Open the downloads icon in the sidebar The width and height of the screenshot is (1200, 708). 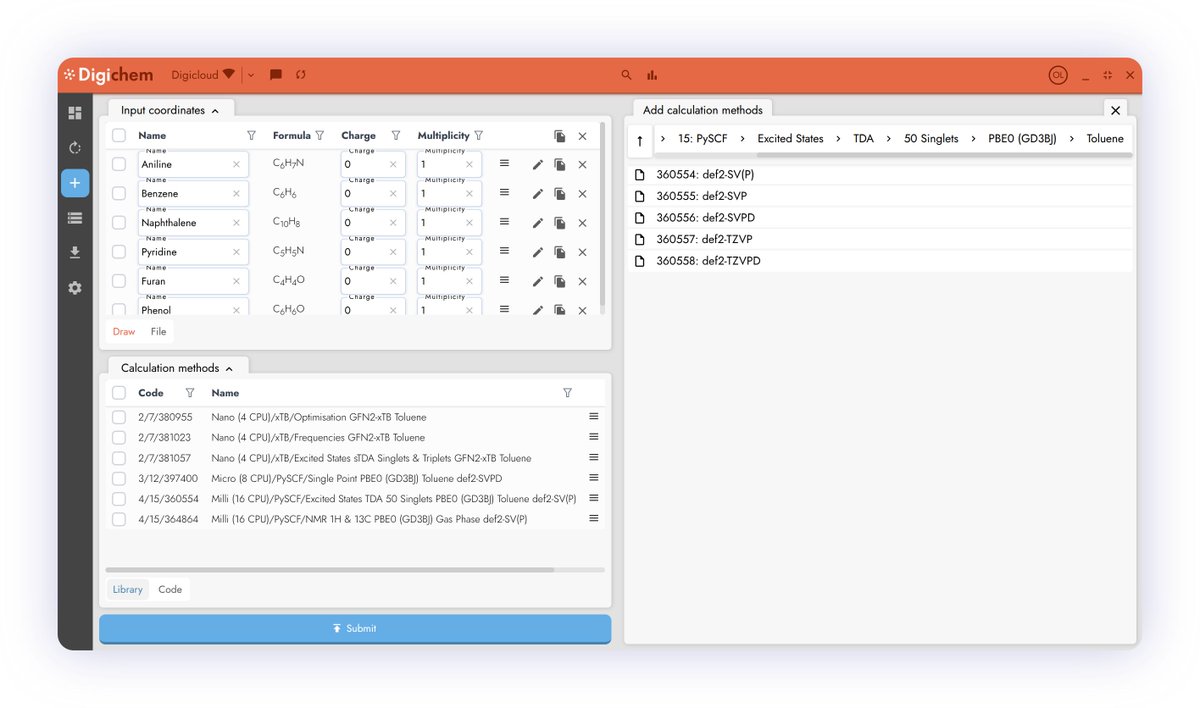coord(75,253)
